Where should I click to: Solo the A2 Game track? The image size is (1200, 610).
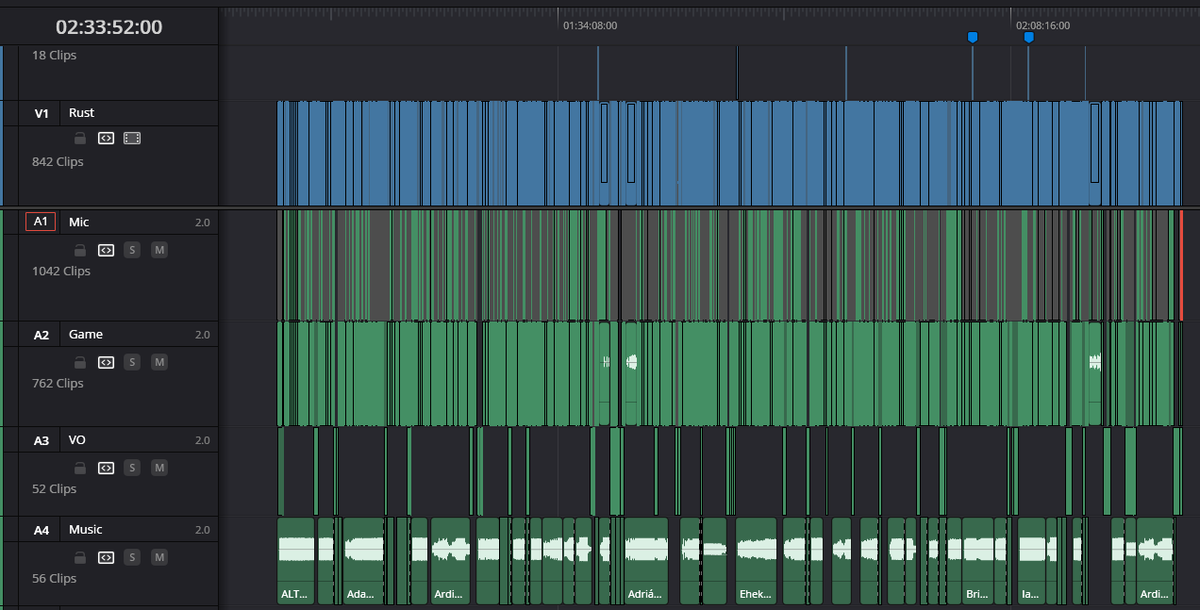132,362
